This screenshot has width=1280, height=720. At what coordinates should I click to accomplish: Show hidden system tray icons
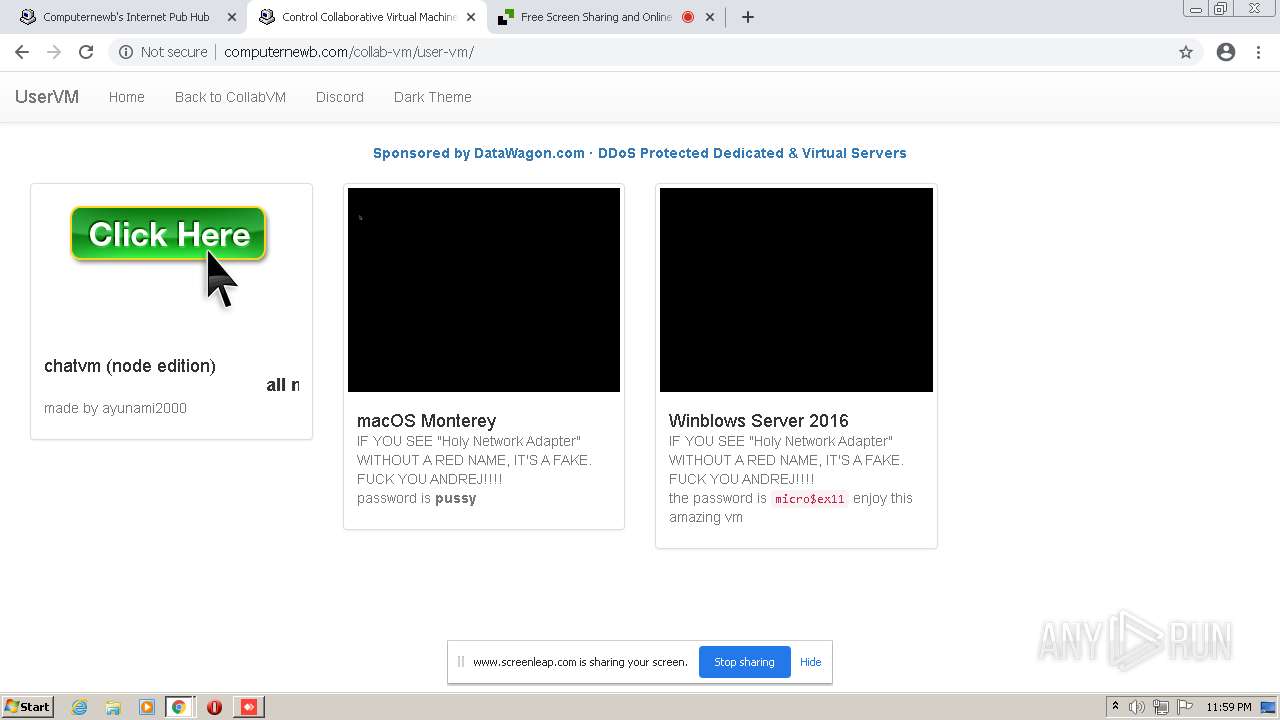1115,707
